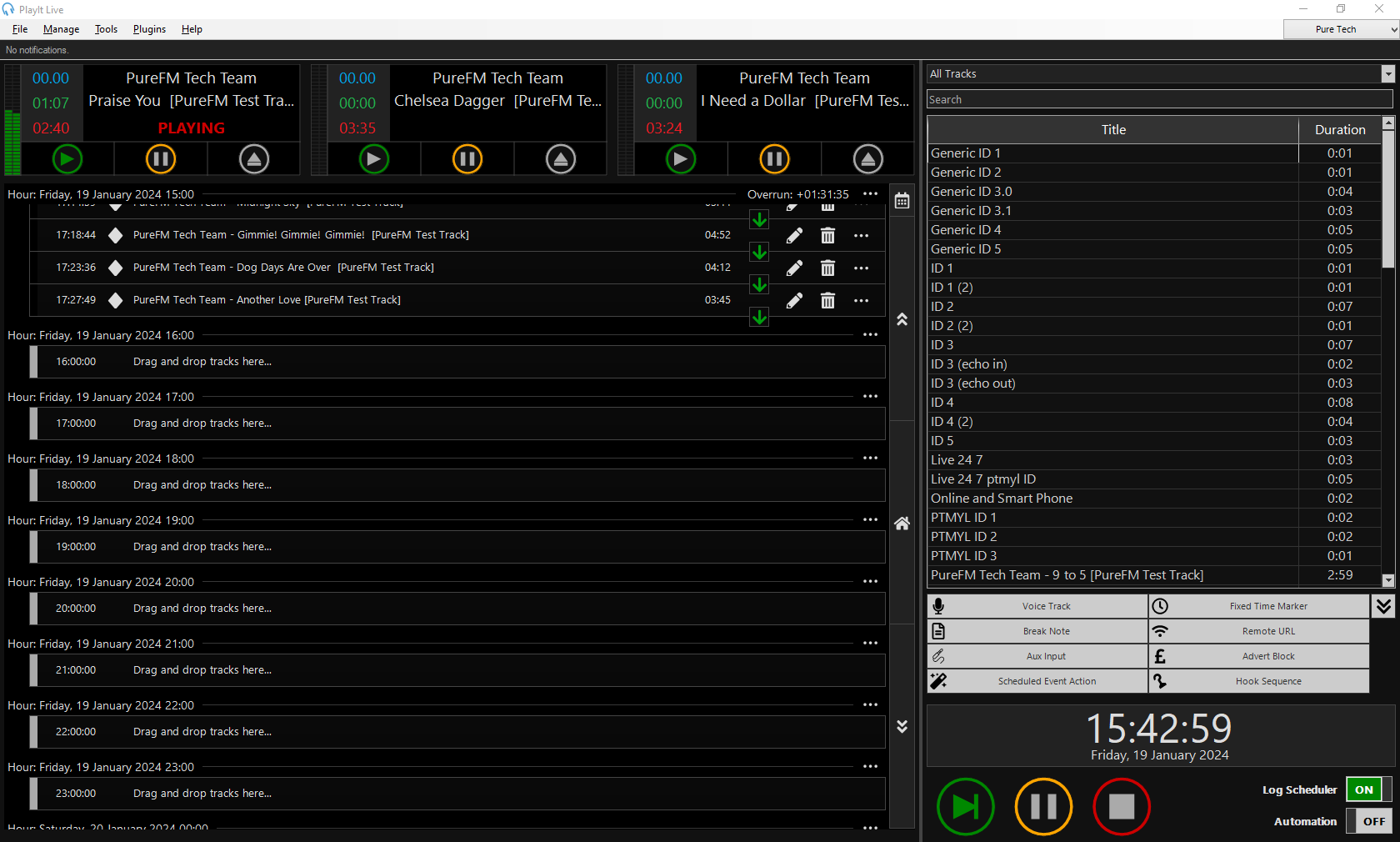This screenshot has width=1400, height=842.
Task: Click the large red stop button
Action: 1122,806
